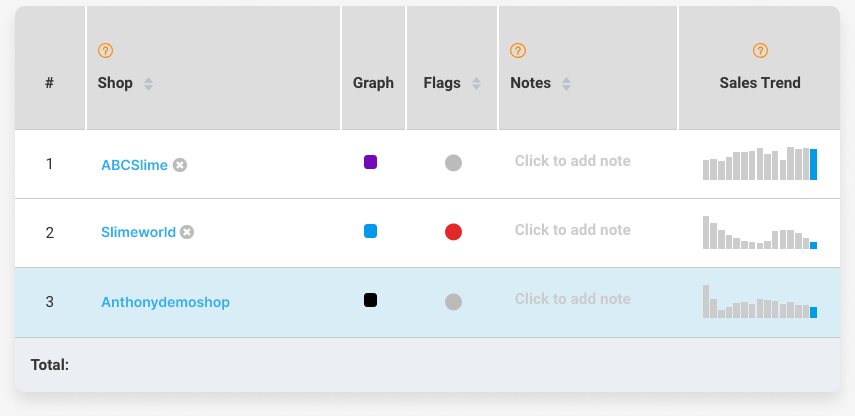
Task: Click the help icon above Shop column
Action: tap(105, 51)
